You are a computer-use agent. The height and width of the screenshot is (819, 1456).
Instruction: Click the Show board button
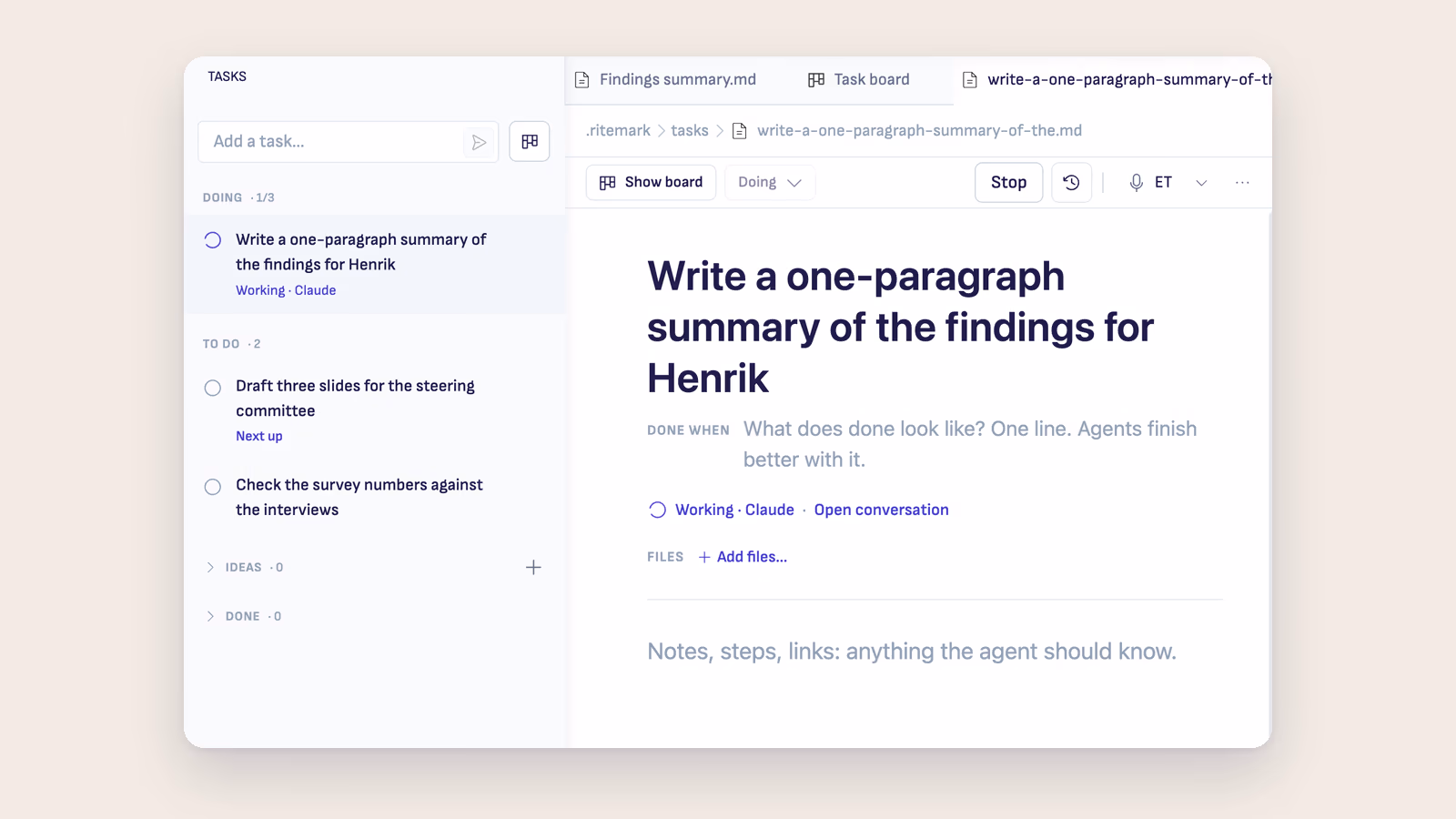click(x=651, y=182)
